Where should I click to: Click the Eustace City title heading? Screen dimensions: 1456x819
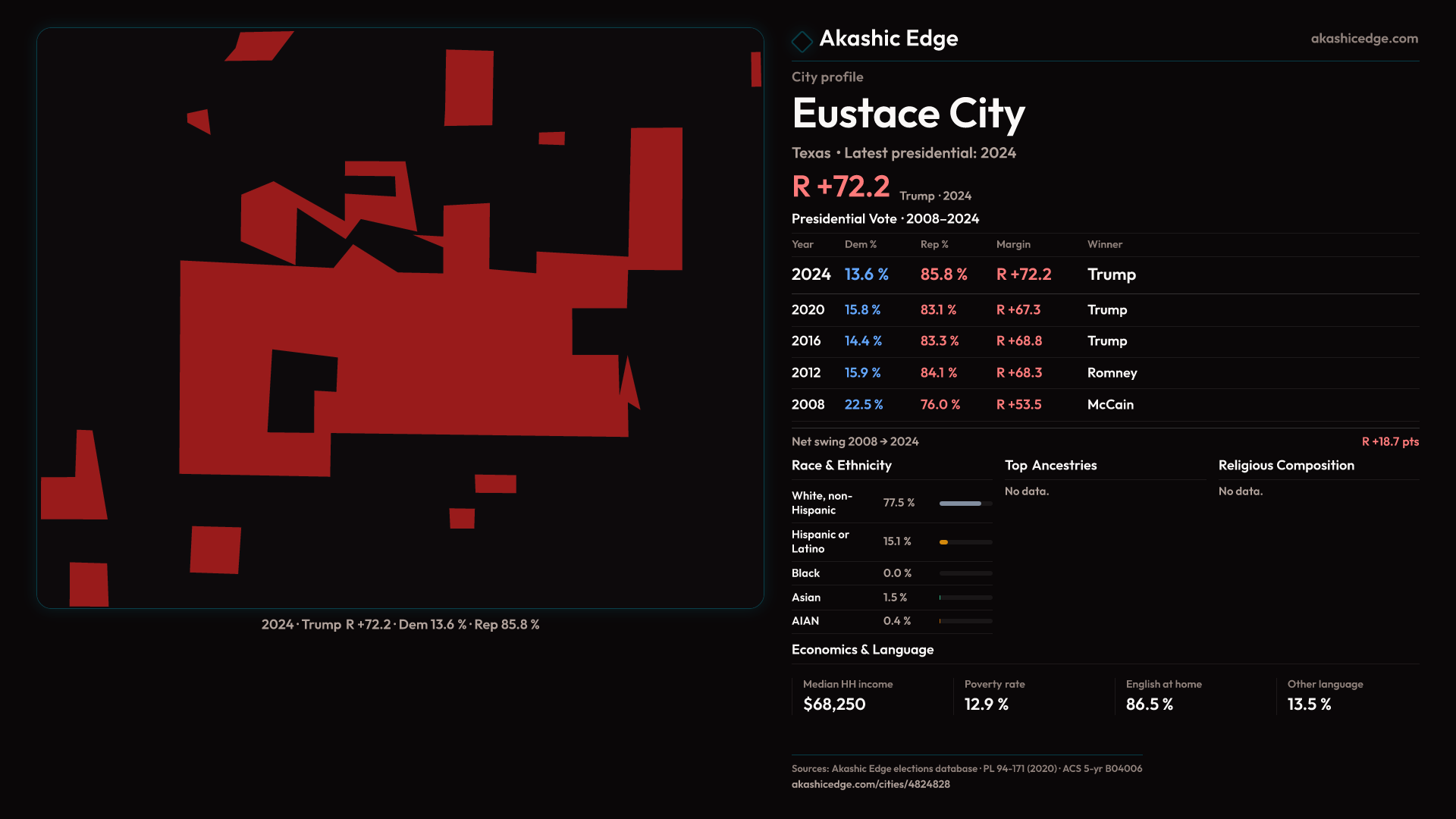coord(908,114)
